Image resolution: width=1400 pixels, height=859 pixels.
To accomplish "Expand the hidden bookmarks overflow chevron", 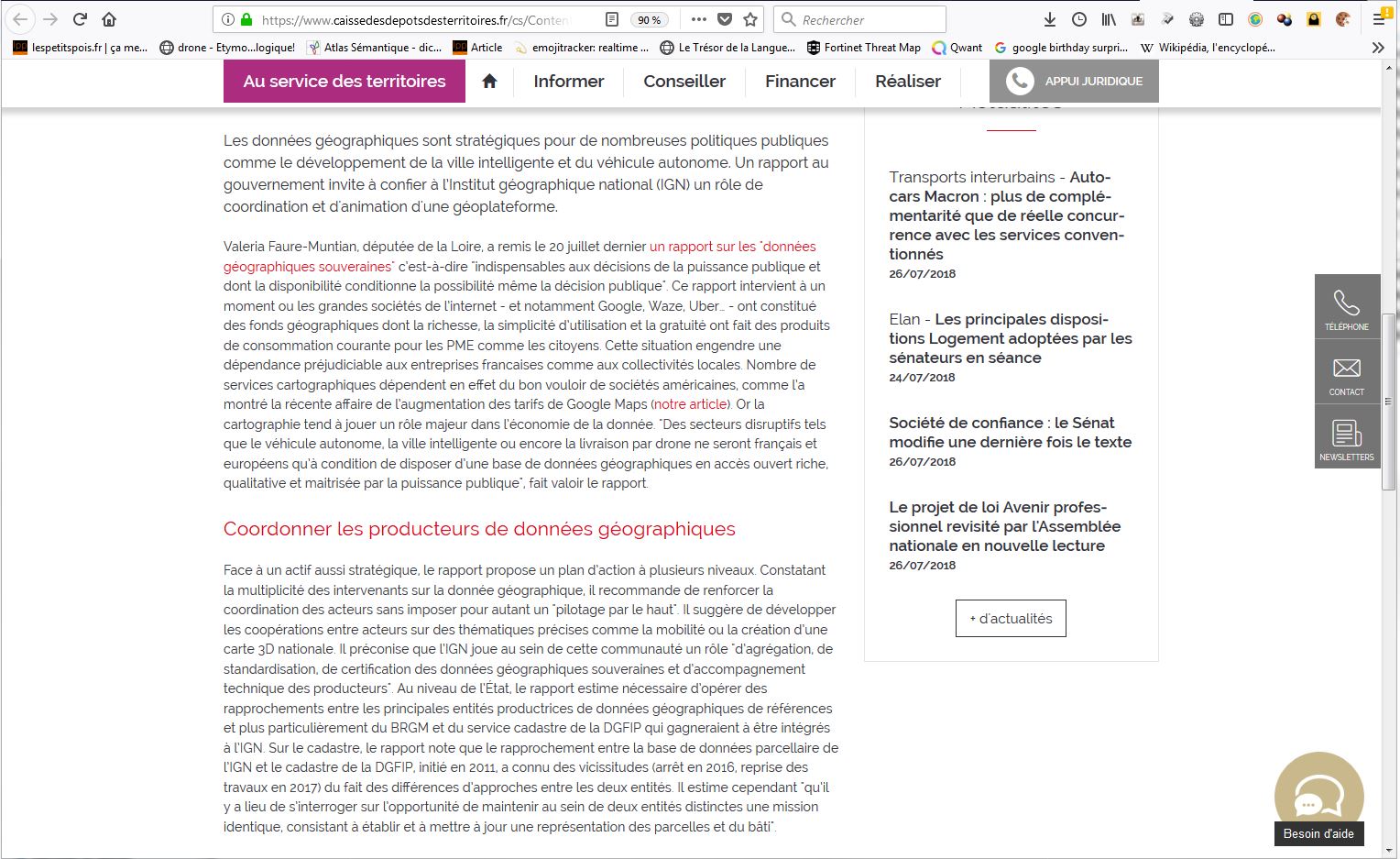I will click(x=1378, y=48).
